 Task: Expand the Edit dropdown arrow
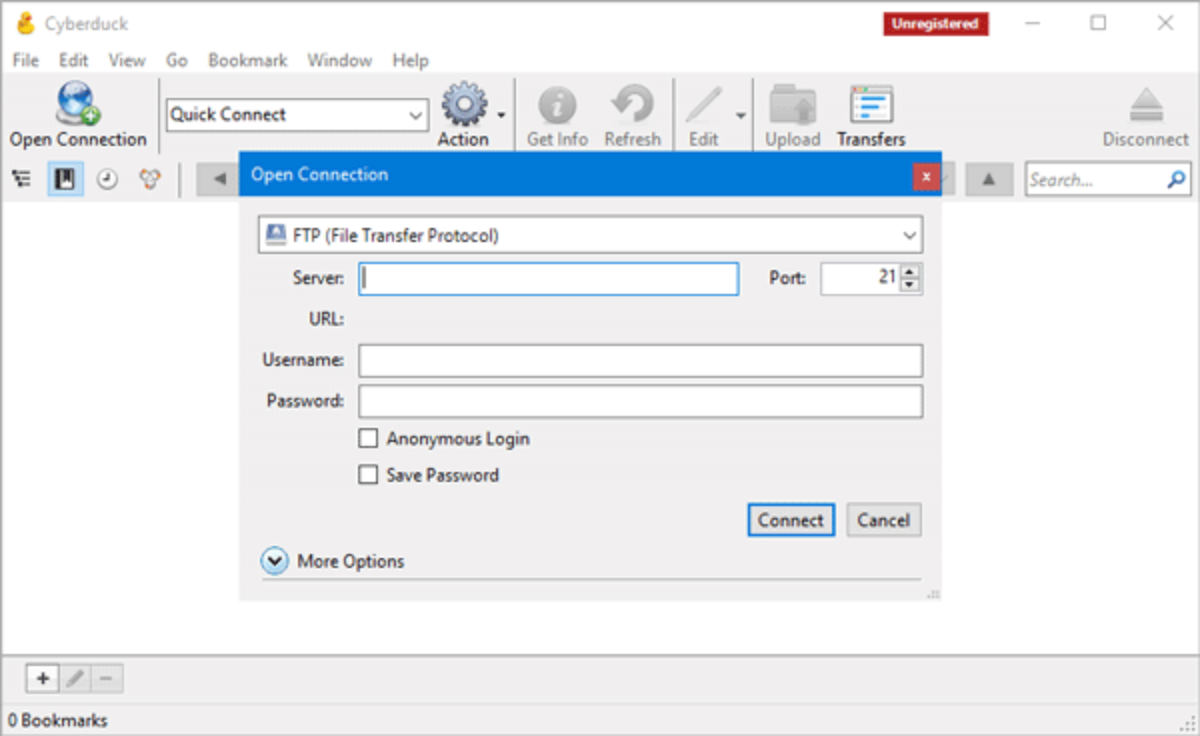tap(741, 115)
